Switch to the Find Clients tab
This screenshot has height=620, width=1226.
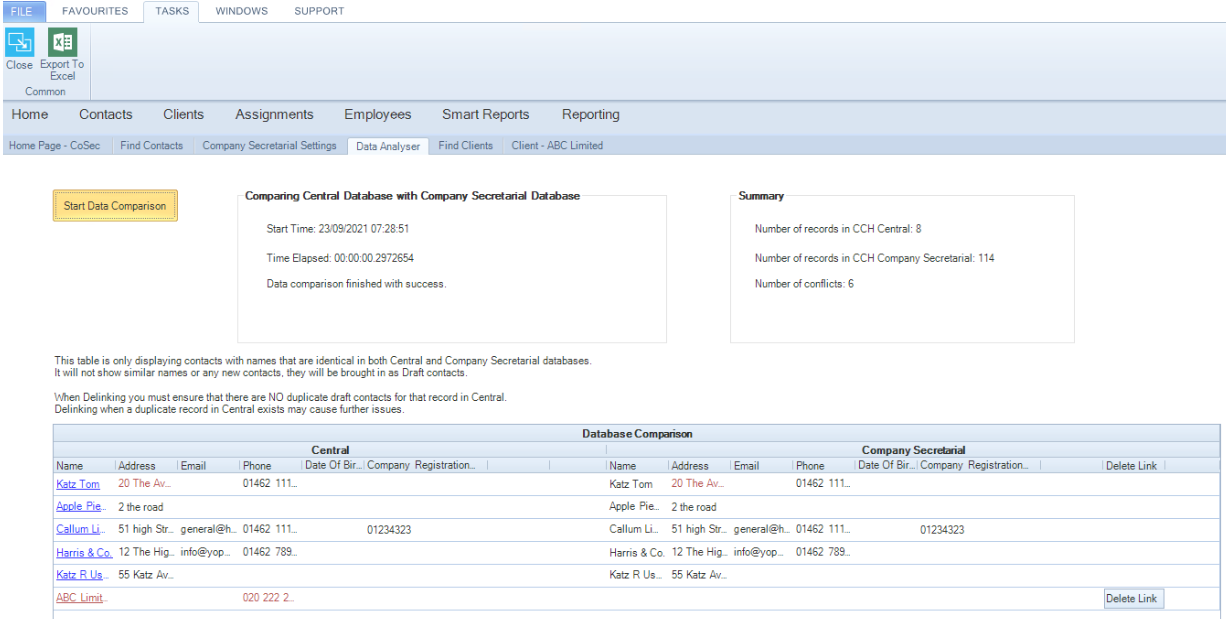pos(466,145)
